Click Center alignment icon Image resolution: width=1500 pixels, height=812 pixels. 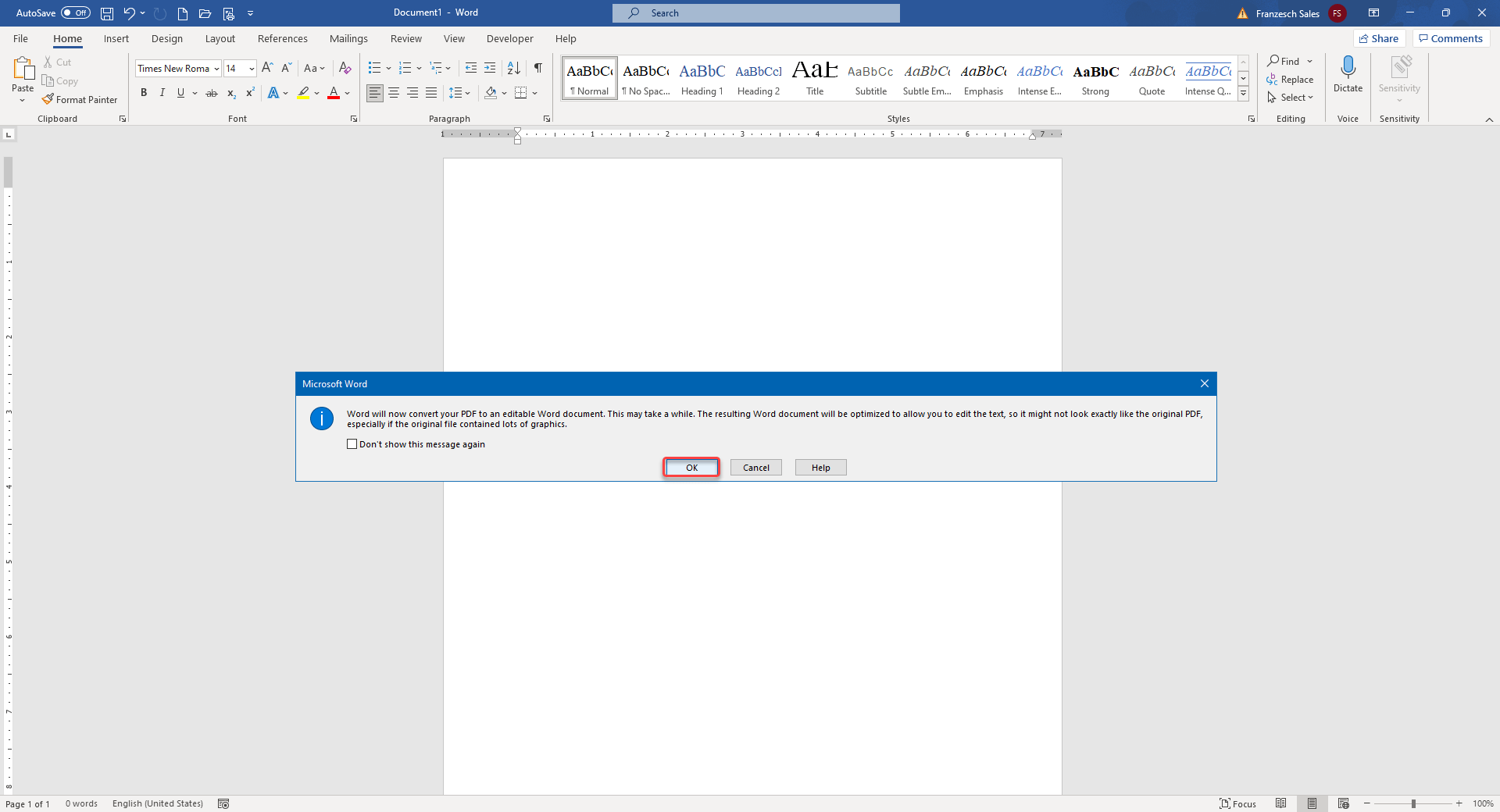click(394, 93)
